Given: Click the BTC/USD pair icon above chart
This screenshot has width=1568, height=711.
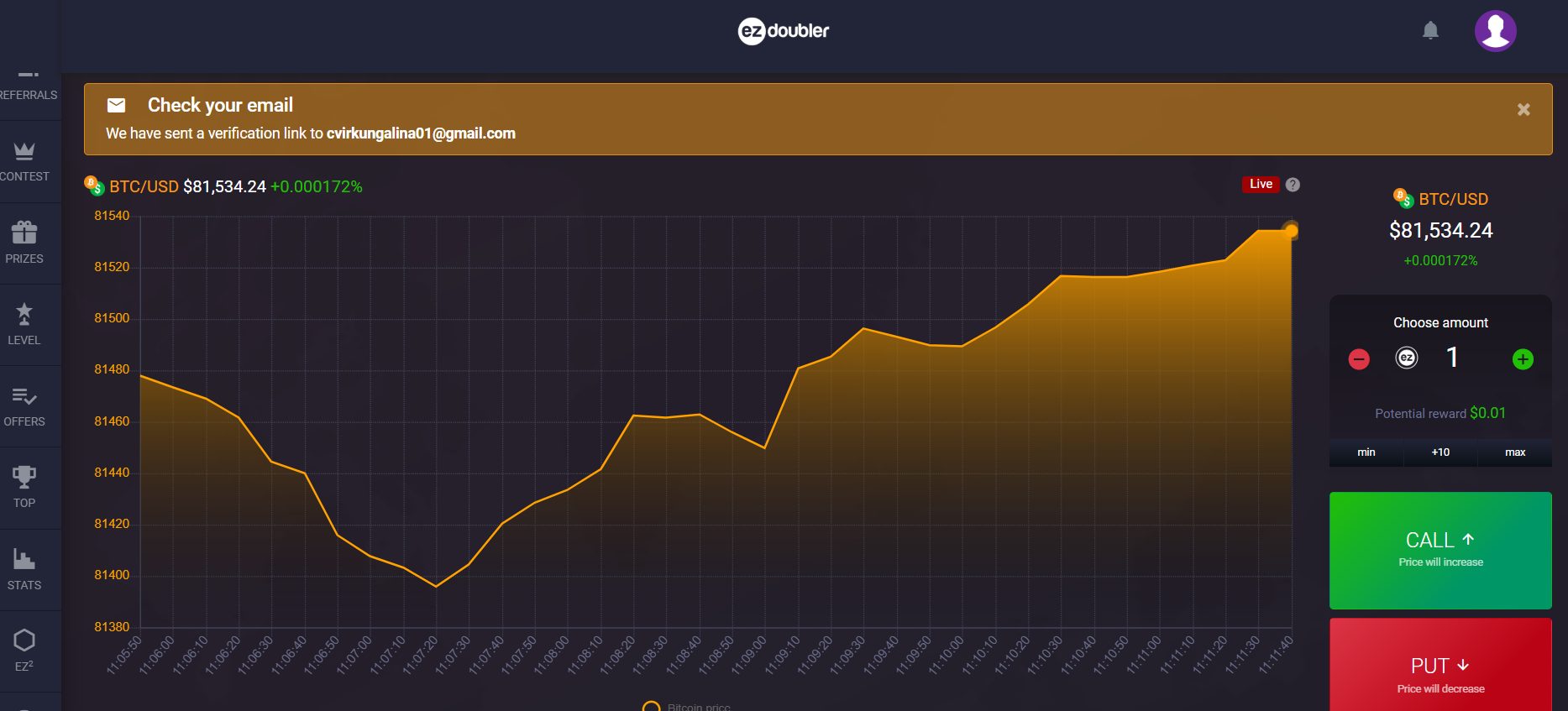Looking at the screenshot, I should click(x=94, y=186).
